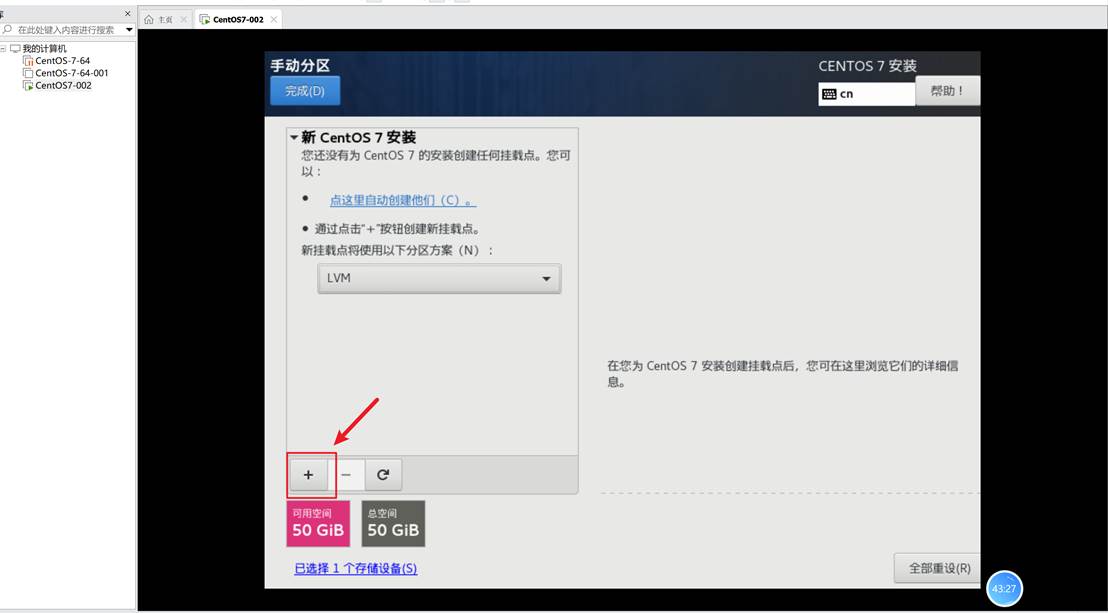Click the CentOS-7-64 VM icon
1108x613 pixels.
28,61
